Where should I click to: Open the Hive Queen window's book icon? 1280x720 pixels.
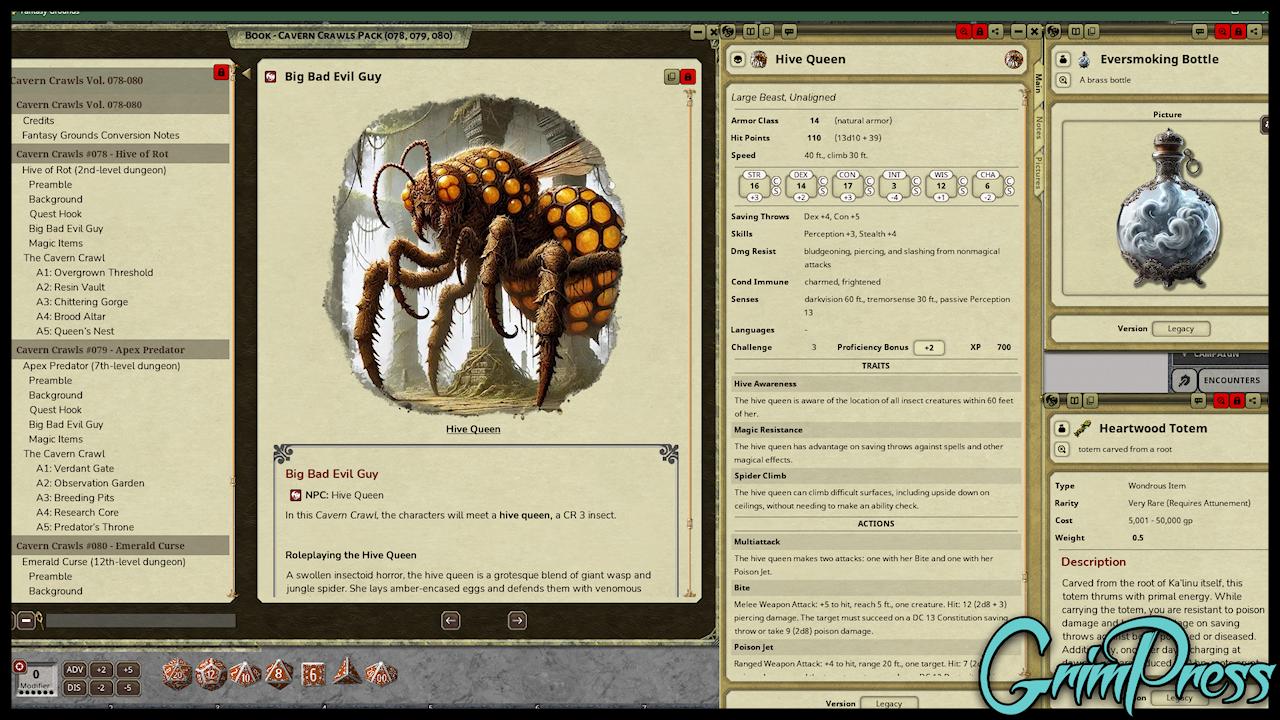click(x=751, y=31)
